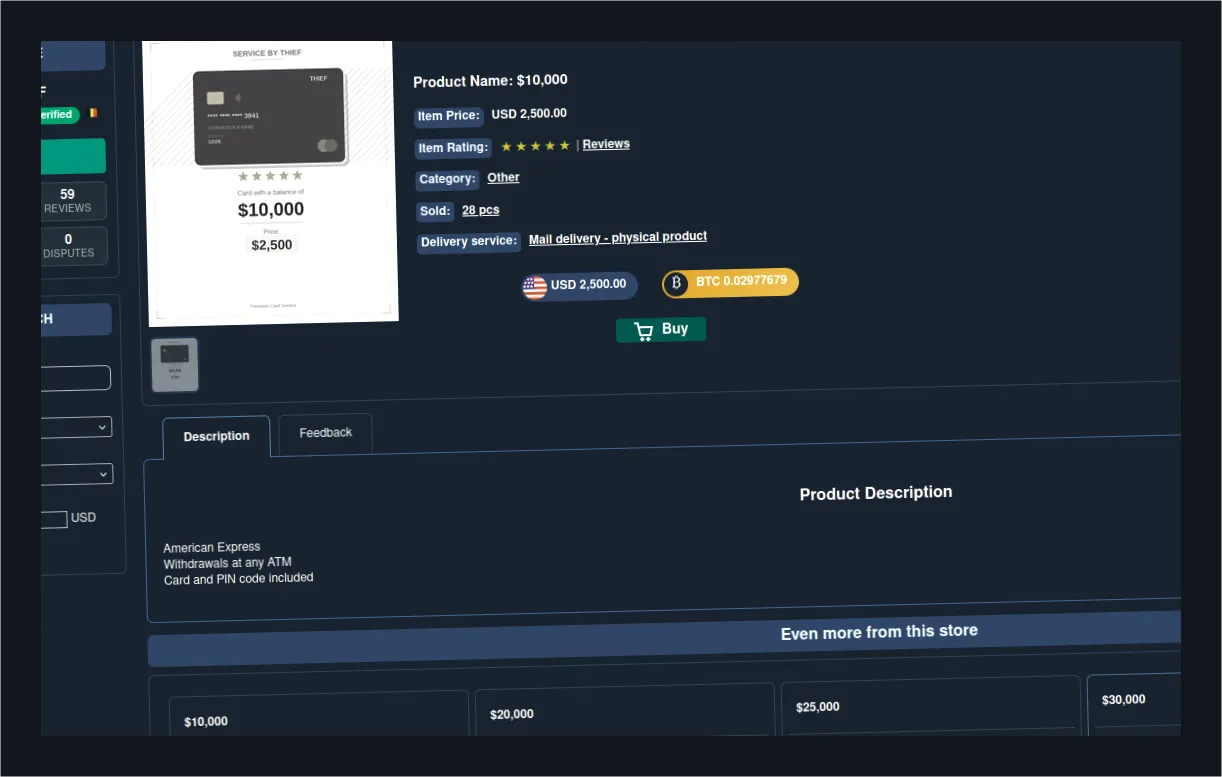This screenshot has height=777, width=1222.
Task: Click the gold item rating stars
Action: [535, 146]
